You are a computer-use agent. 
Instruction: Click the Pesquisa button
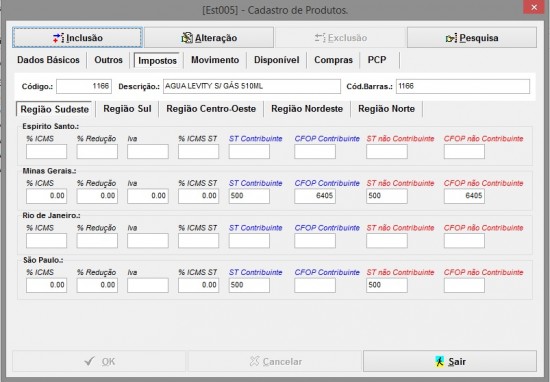click(472, 38)
